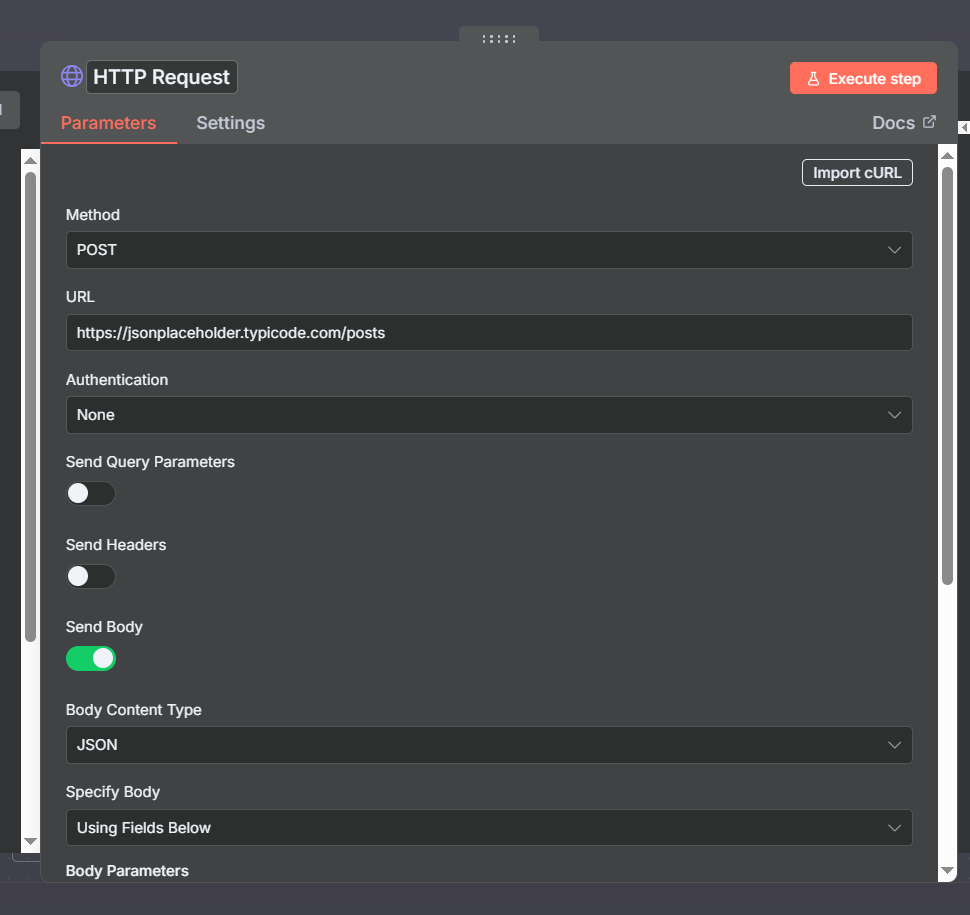Click the small arrow right of the Docs link

(x=963, y=128)
